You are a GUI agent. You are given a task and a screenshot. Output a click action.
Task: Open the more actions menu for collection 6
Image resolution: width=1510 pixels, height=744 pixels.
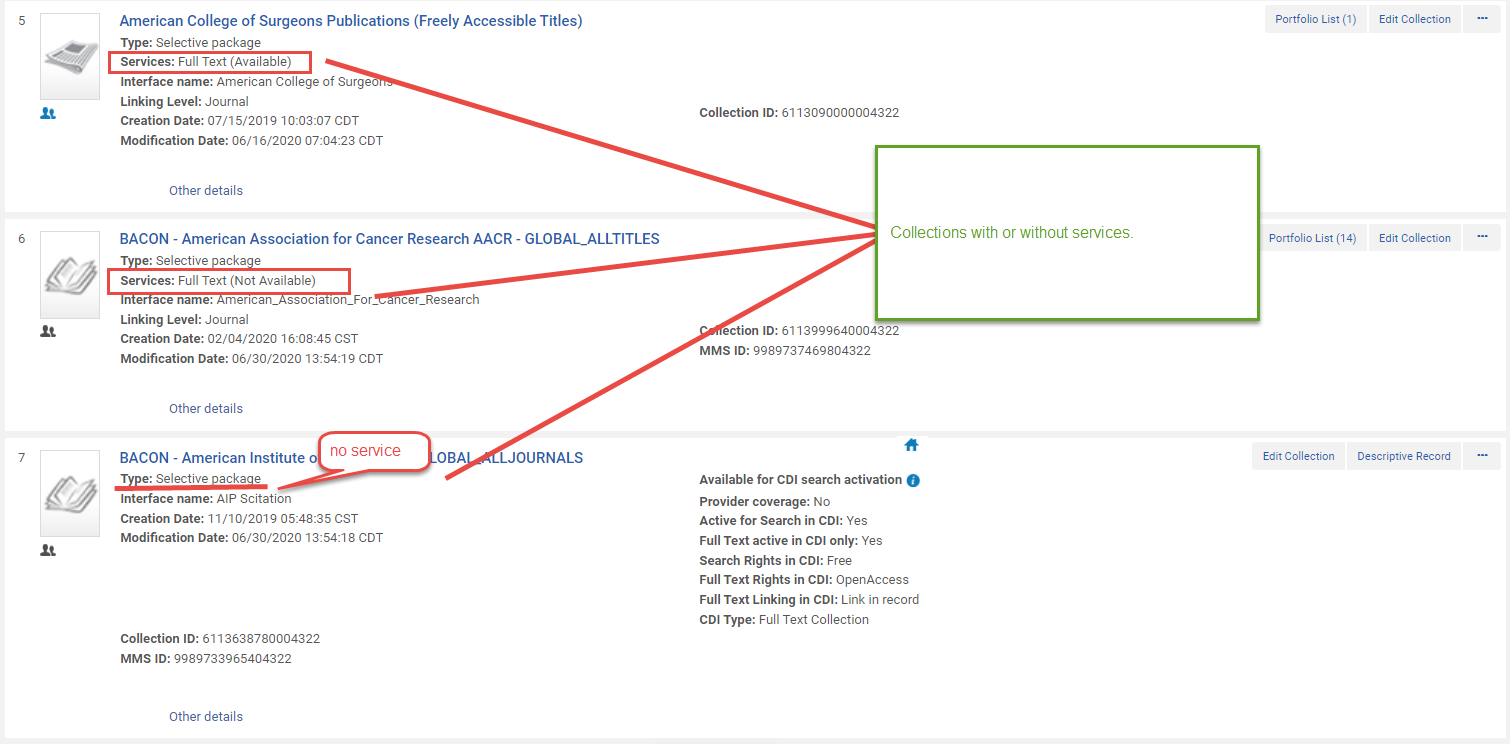[1482, 238]
